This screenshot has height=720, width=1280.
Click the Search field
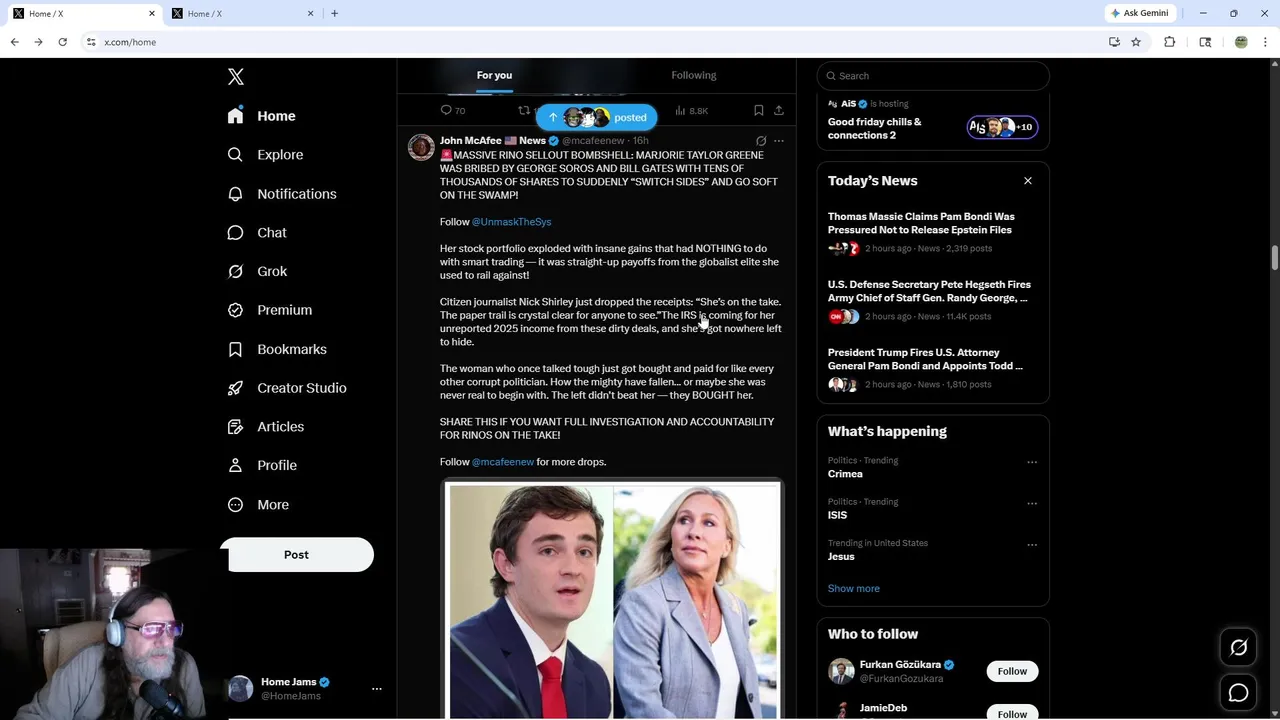(933, 76)
